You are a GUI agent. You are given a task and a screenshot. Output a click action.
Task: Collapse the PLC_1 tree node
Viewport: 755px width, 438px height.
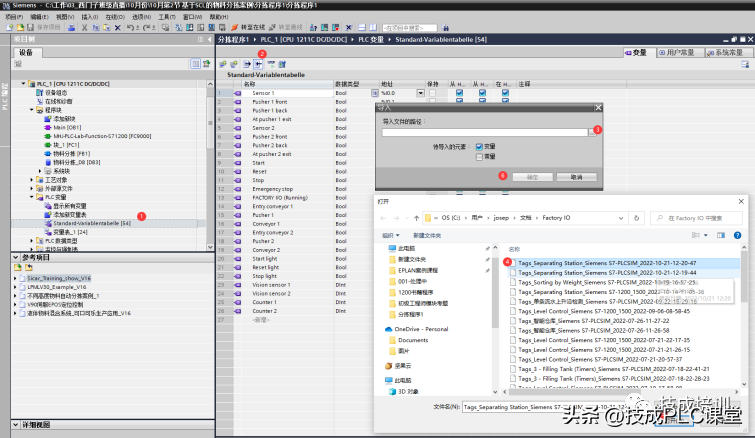pyautogui.click(x=23, y=84)
